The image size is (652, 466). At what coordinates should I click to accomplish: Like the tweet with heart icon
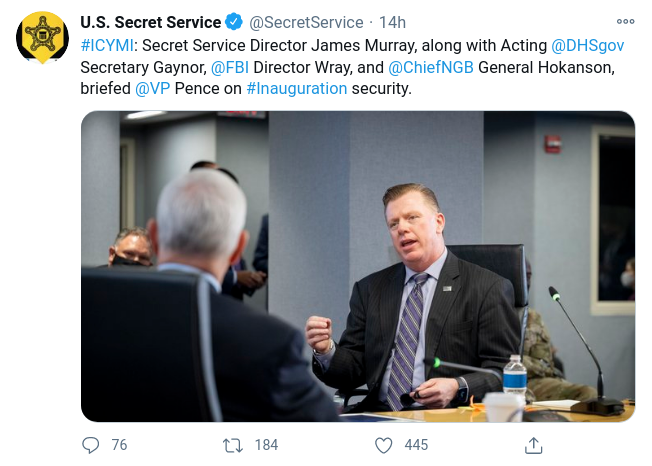click(383, 445)
